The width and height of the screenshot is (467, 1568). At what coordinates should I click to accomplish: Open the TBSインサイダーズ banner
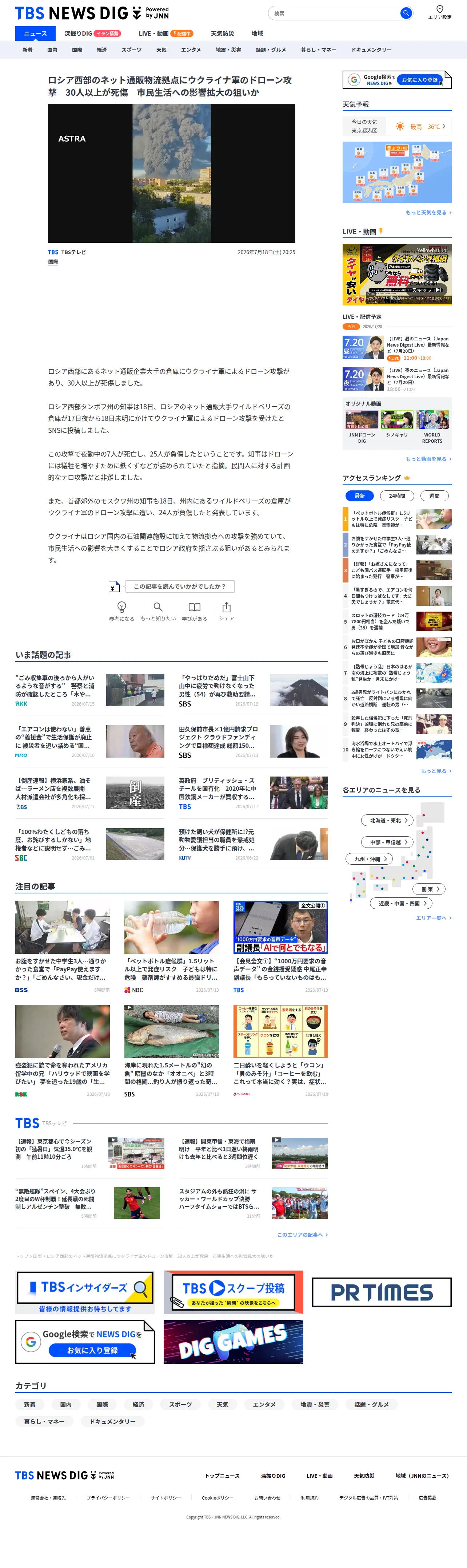click(x=85, y=1292)
